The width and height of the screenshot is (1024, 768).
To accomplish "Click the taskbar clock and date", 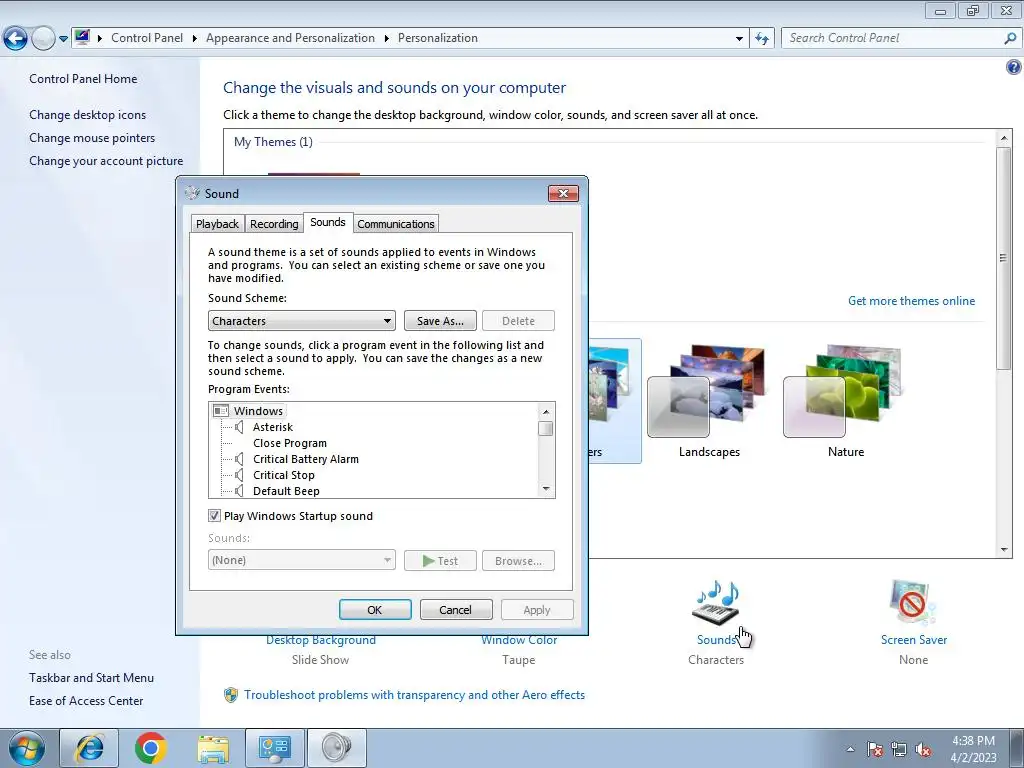I will click(973, 749).
